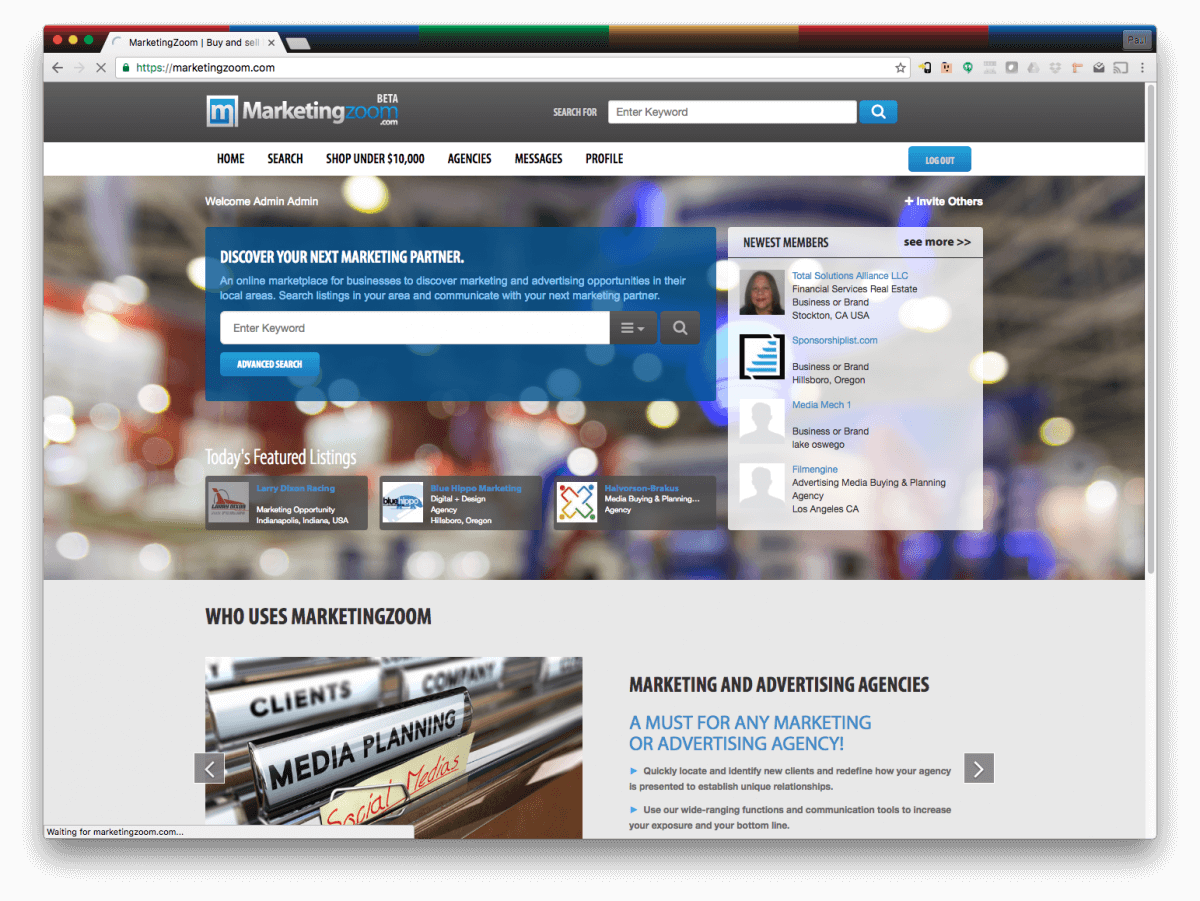Viewport: 1200px width, 901px height.
Task: Switch to the AGENCIES menu item
Action: point(468,158)
